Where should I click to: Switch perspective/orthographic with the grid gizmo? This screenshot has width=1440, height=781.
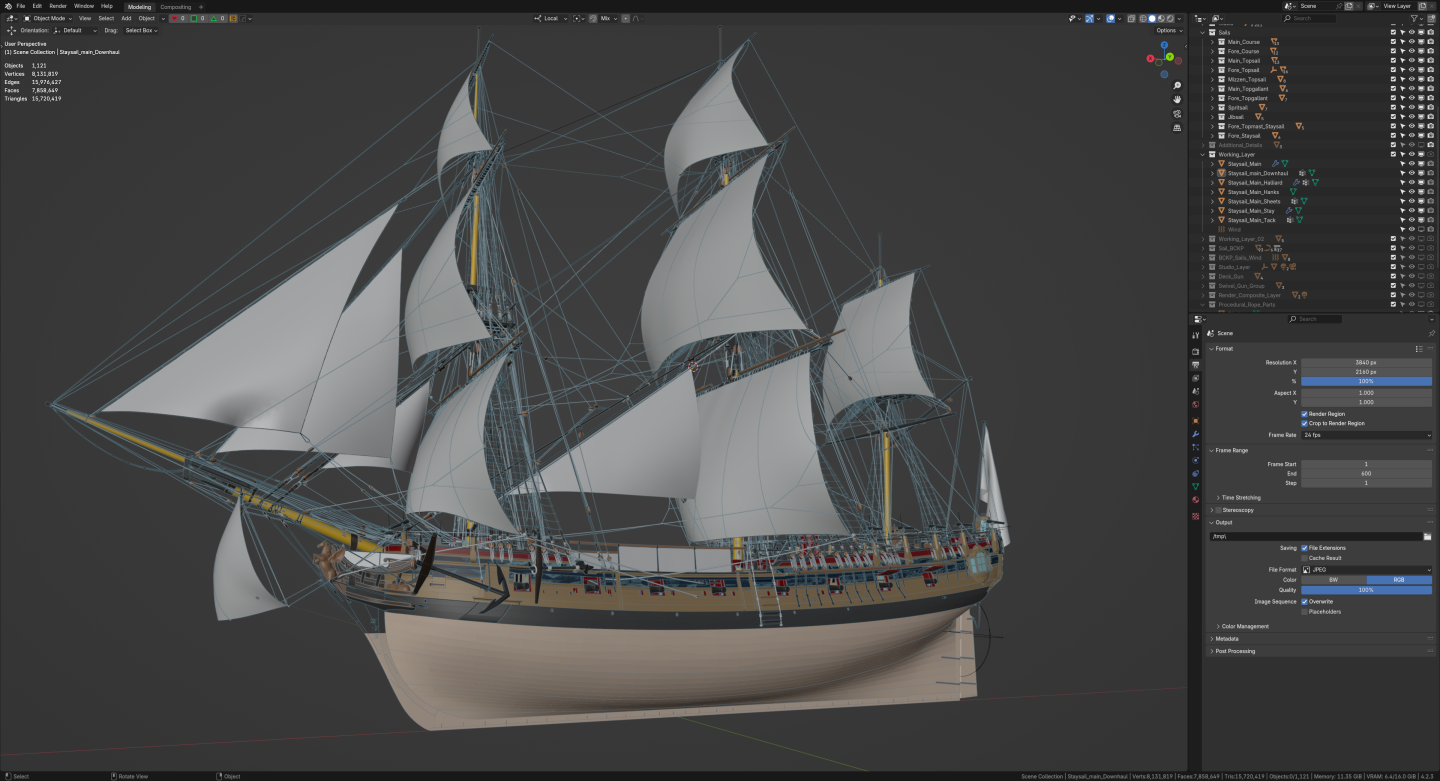pos(1178,128)
